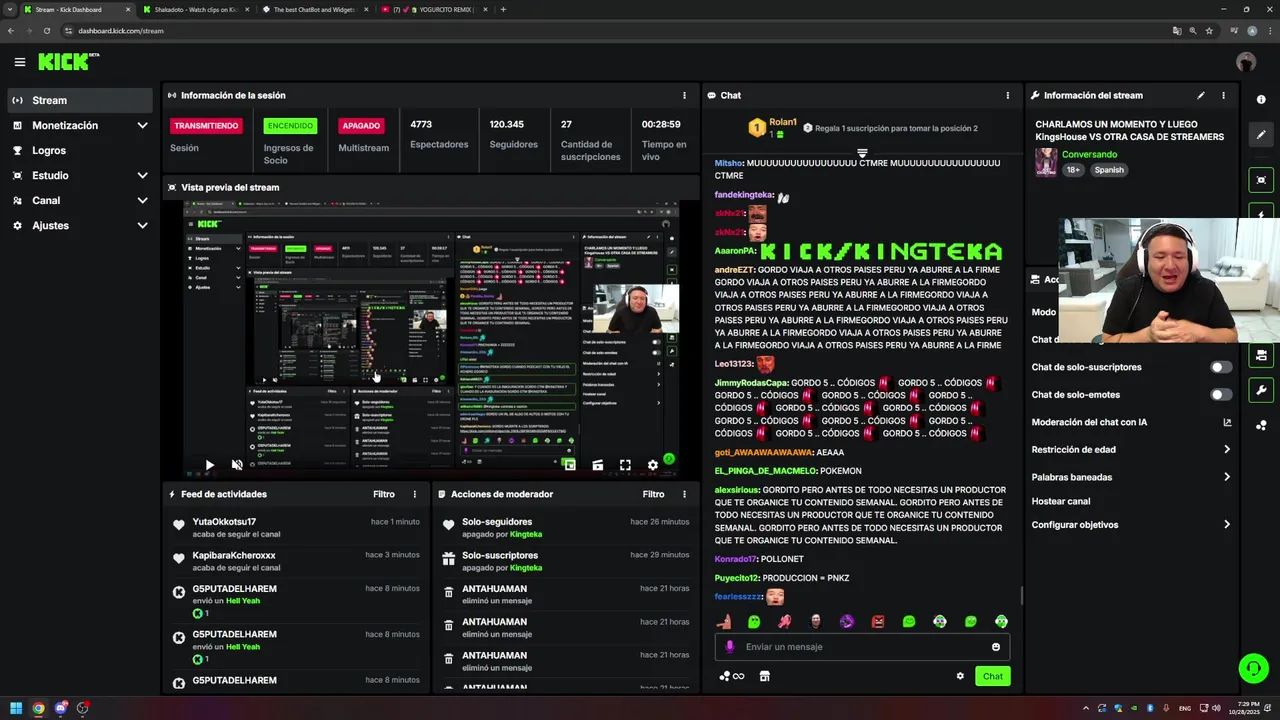The width and height of the screenshot is (1280, 720).
Task: Click the Enviar un mensaje input field
Action: coord(862,647)
